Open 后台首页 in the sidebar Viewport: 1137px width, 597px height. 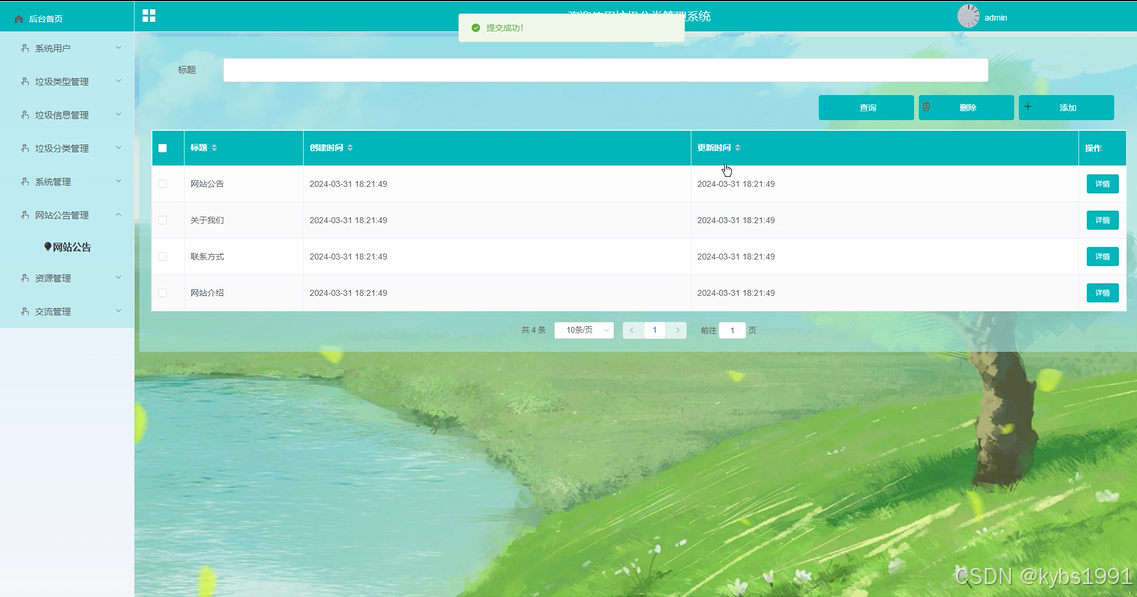point(46,19)
